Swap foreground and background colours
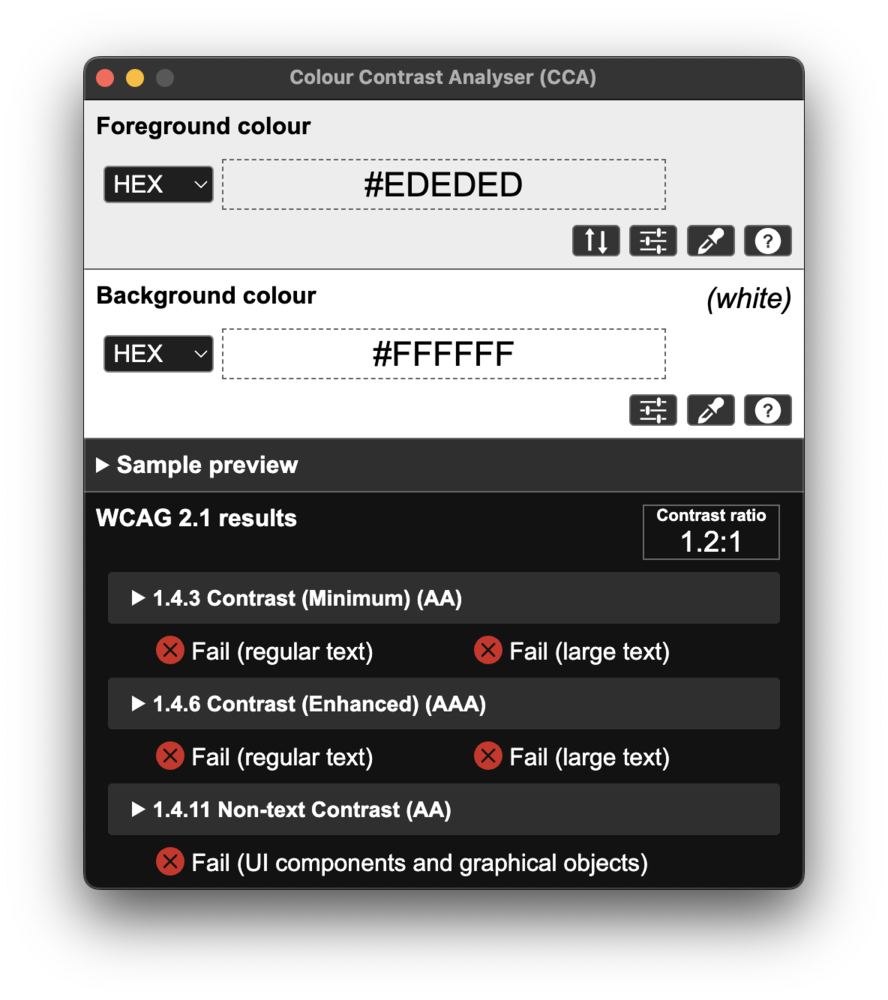The height and width of the screenshot is (1000, 888). (596, 240)
